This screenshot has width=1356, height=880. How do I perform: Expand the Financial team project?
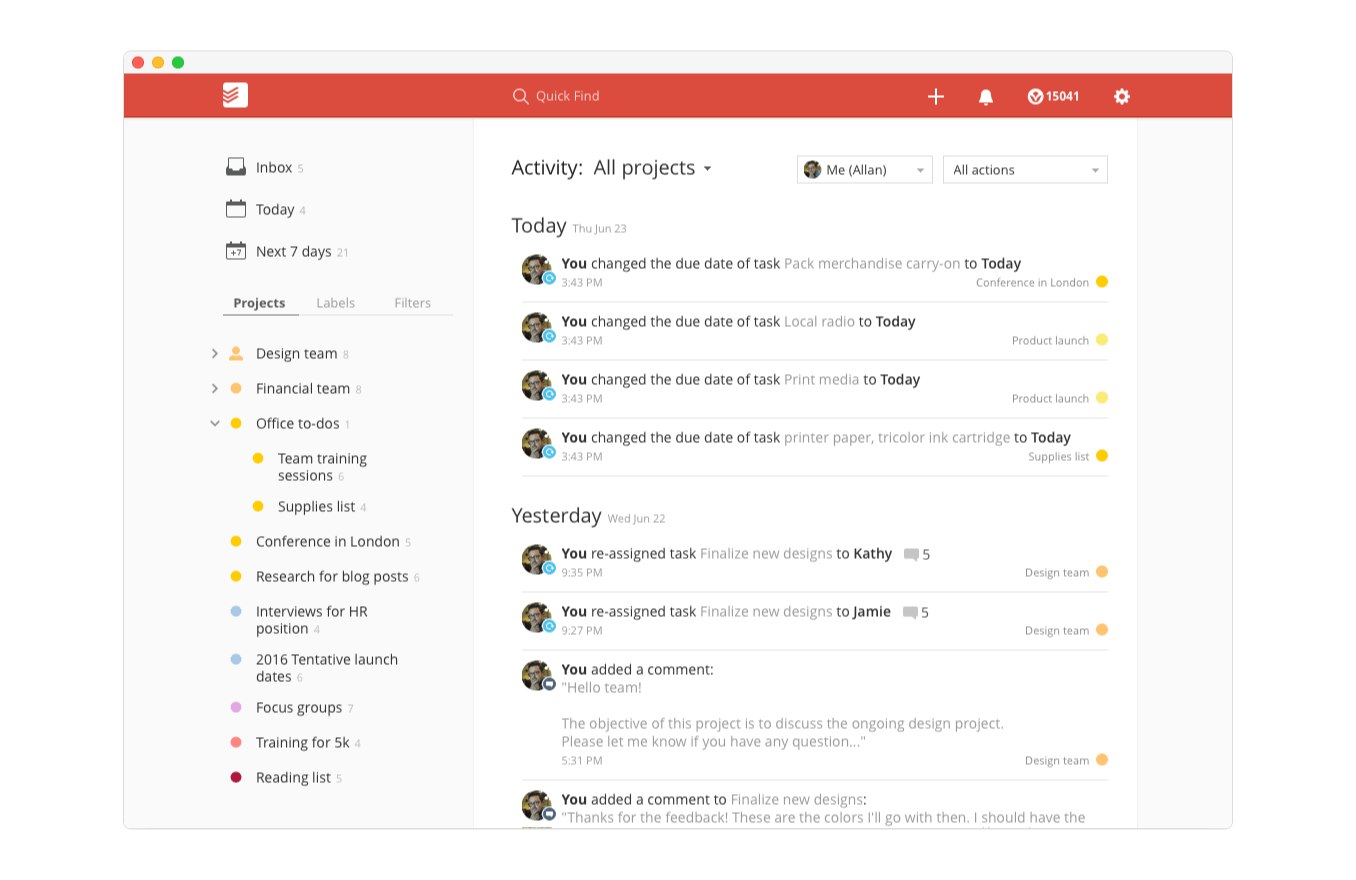click(214, 388)
